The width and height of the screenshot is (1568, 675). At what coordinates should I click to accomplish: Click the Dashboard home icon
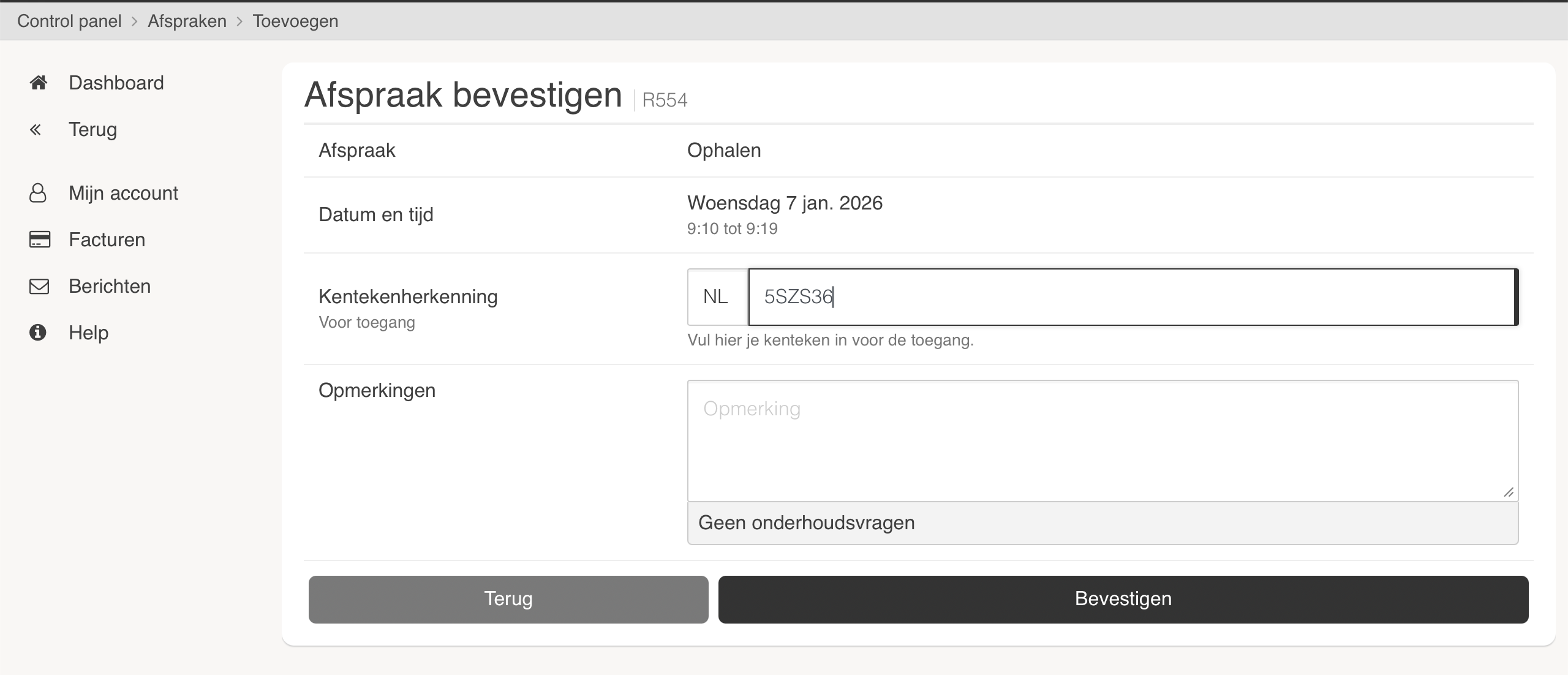38,83
